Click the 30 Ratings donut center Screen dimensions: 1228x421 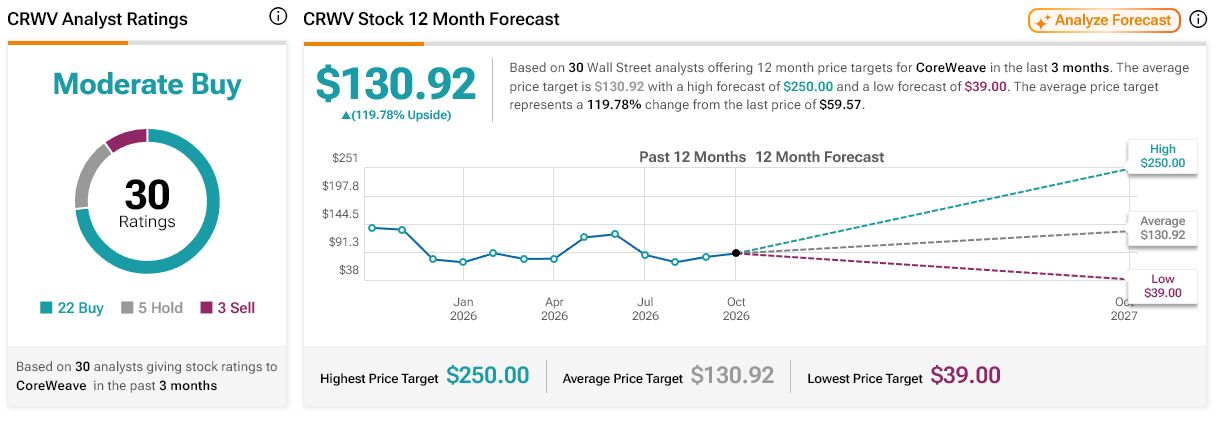pyautogui.click(x=147, y=203)
